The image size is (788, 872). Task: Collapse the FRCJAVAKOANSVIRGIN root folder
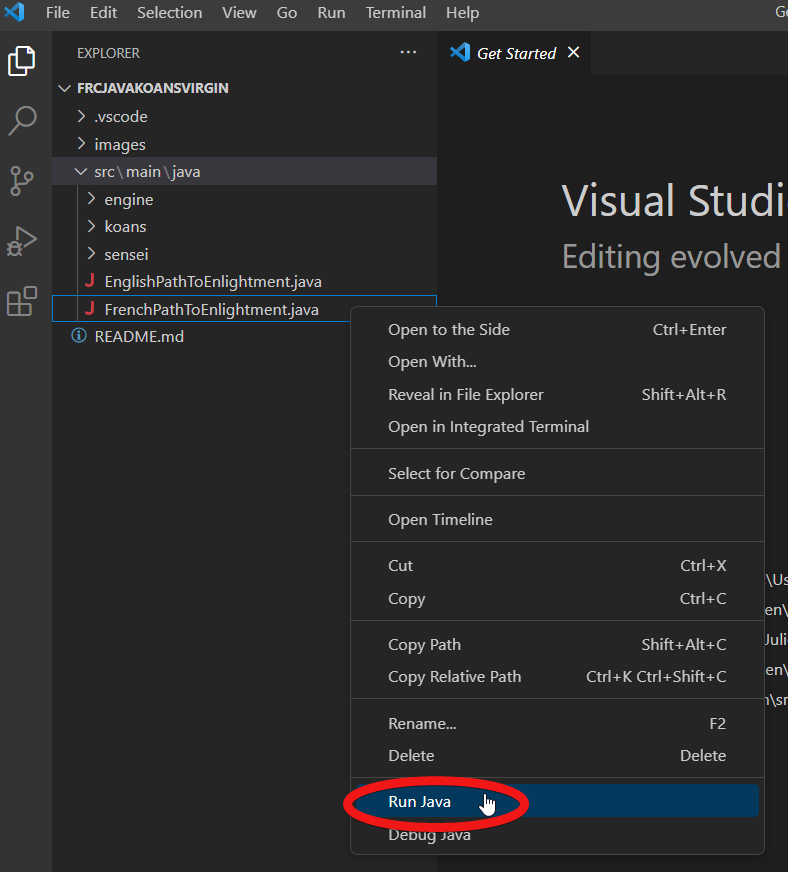[x=65, y=88]
